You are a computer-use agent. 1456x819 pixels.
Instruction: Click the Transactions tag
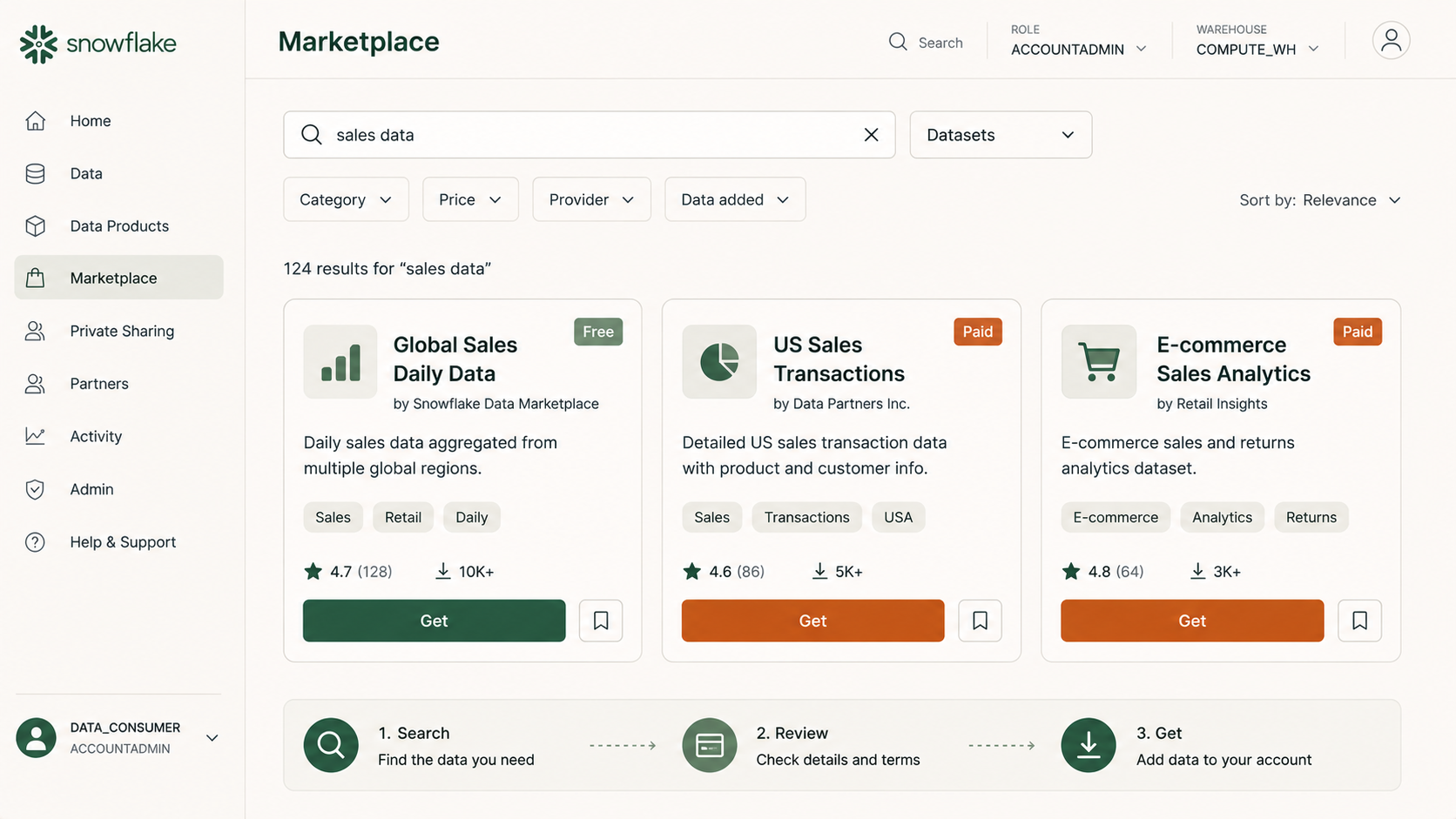[x=806, y=517]
